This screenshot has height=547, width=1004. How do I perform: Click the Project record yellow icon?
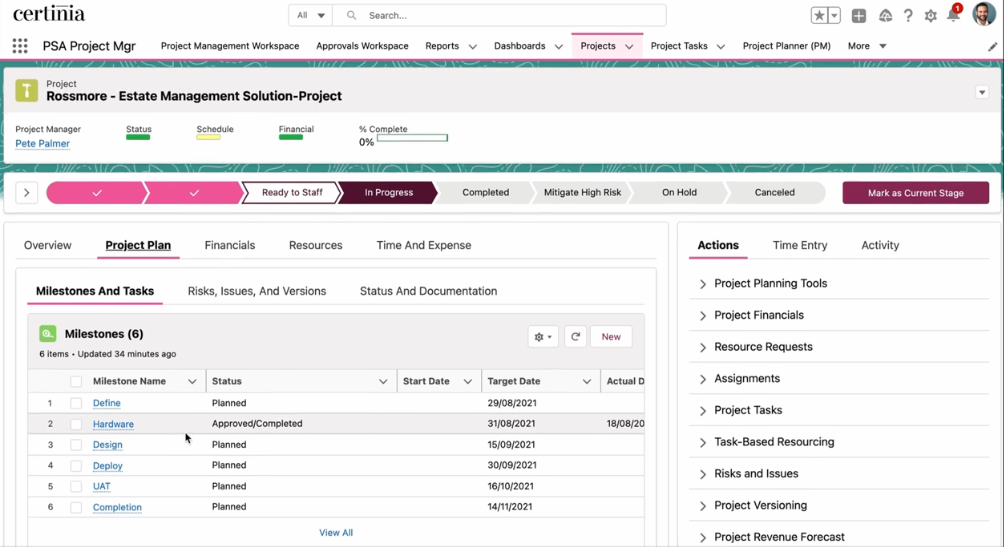pos(27,91)
